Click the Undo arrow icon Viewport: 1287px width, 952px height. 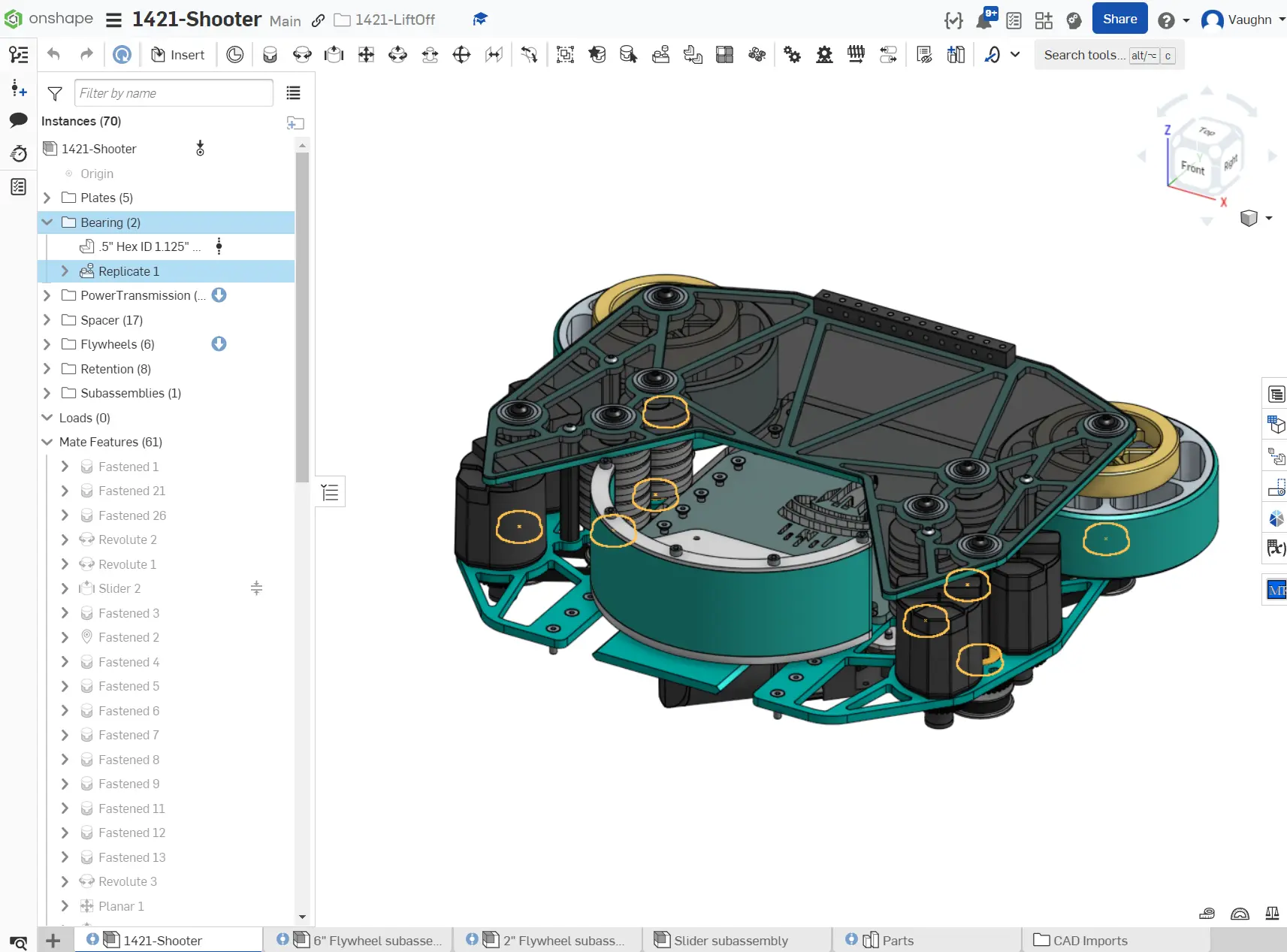(x=53, y=55)
